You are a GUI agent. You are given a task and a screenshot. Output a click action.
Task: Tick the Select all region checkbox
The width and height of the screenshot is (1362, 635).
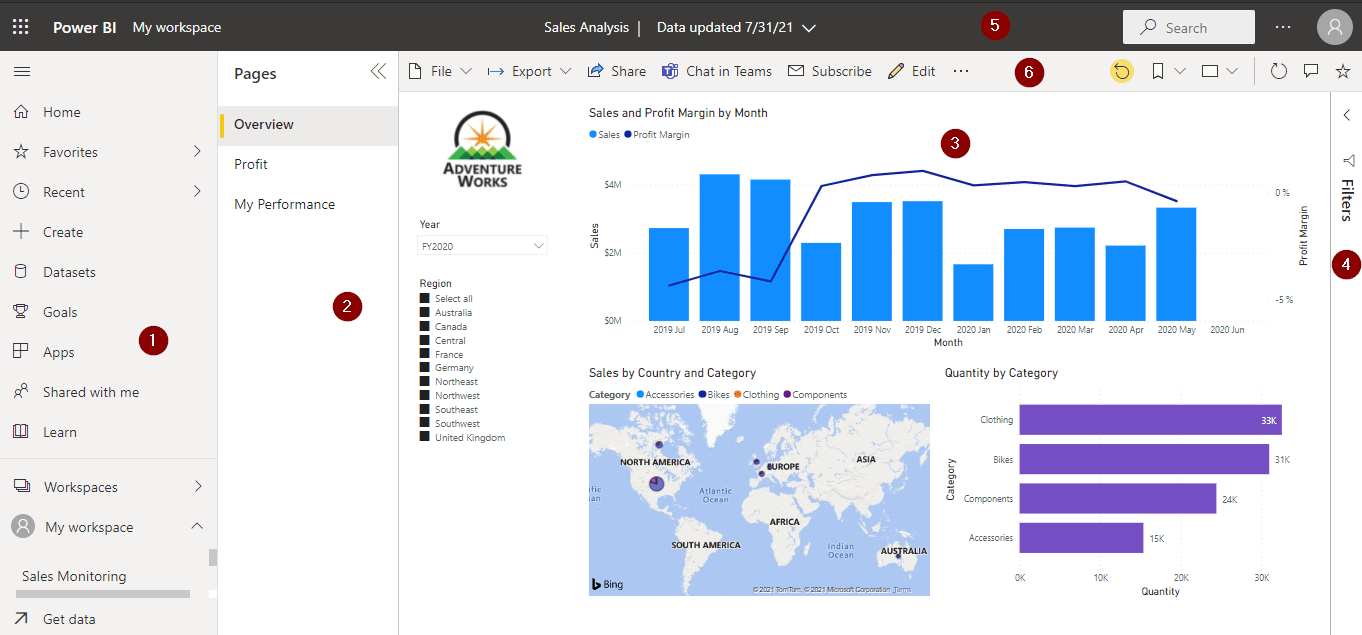point(425,299)
